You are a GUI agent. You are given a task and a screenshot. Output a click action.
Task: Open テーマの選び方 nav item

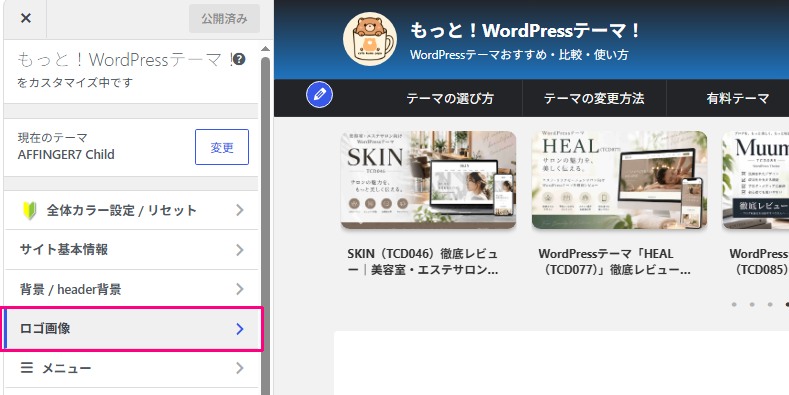click(x=450, y=98)
